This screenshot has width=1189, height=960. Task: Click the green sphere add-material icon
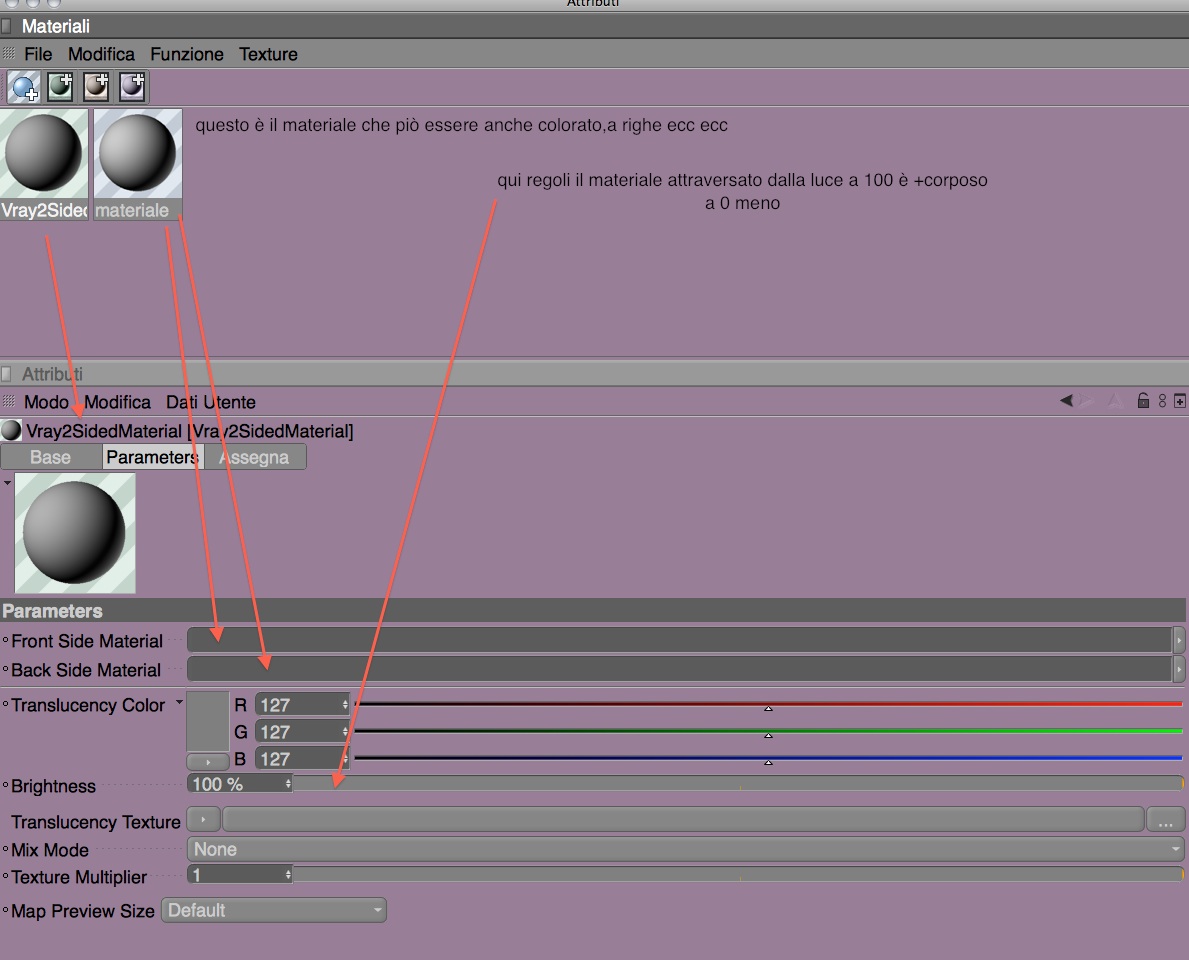60,87
